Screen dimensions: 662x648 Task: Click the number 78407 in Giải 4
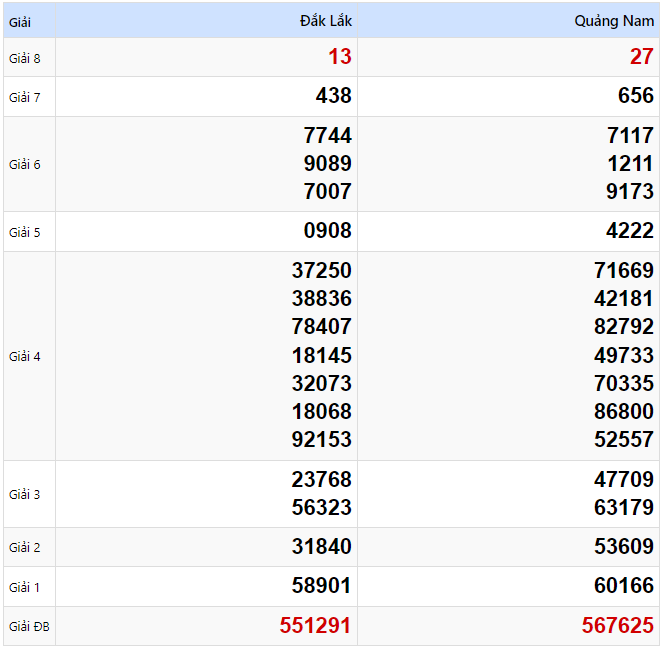click(x=322, y=326)
